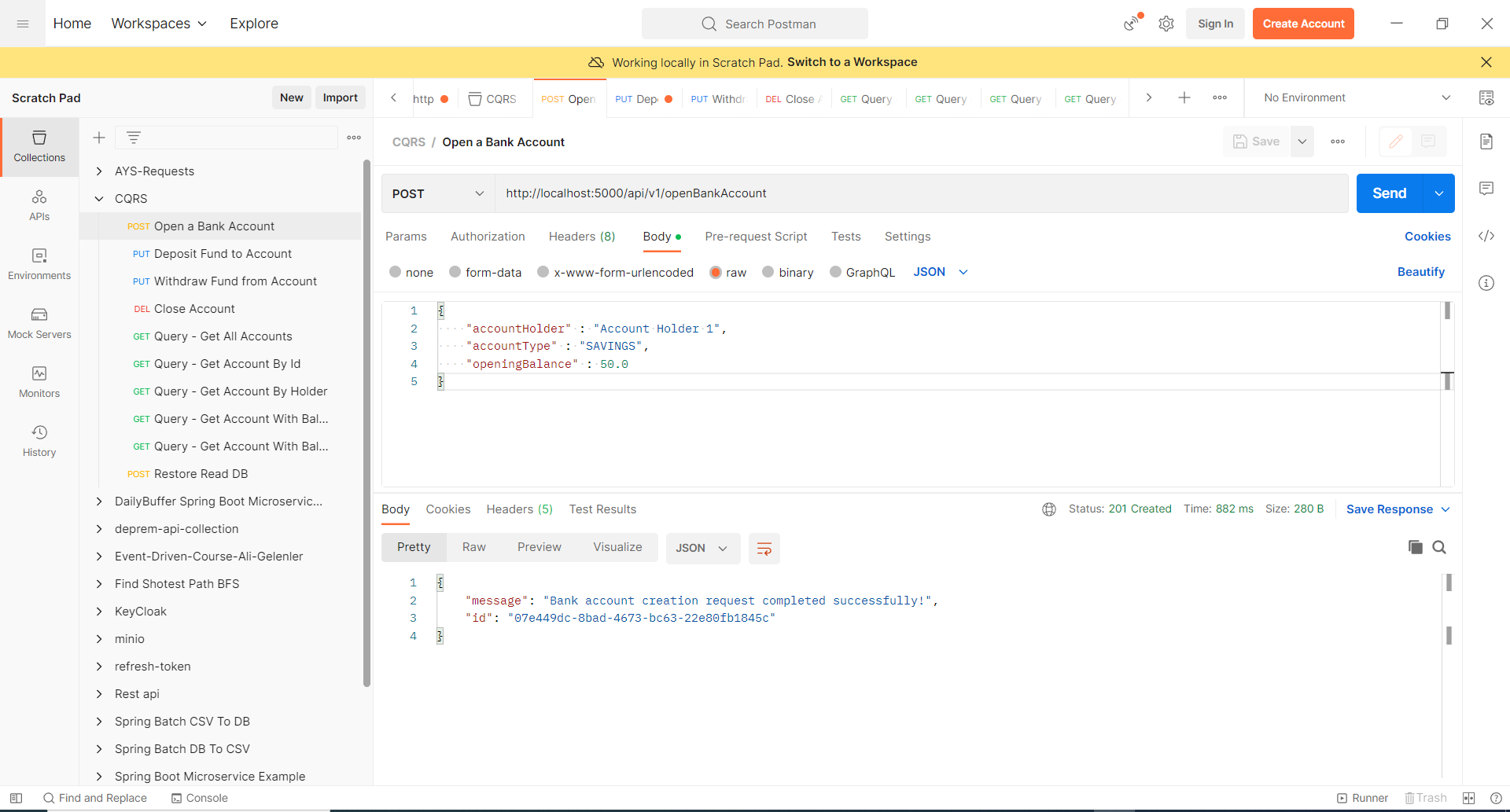
Task: Open help icon in status bar
Action: pyautogui.click(x=1496, y=798)
